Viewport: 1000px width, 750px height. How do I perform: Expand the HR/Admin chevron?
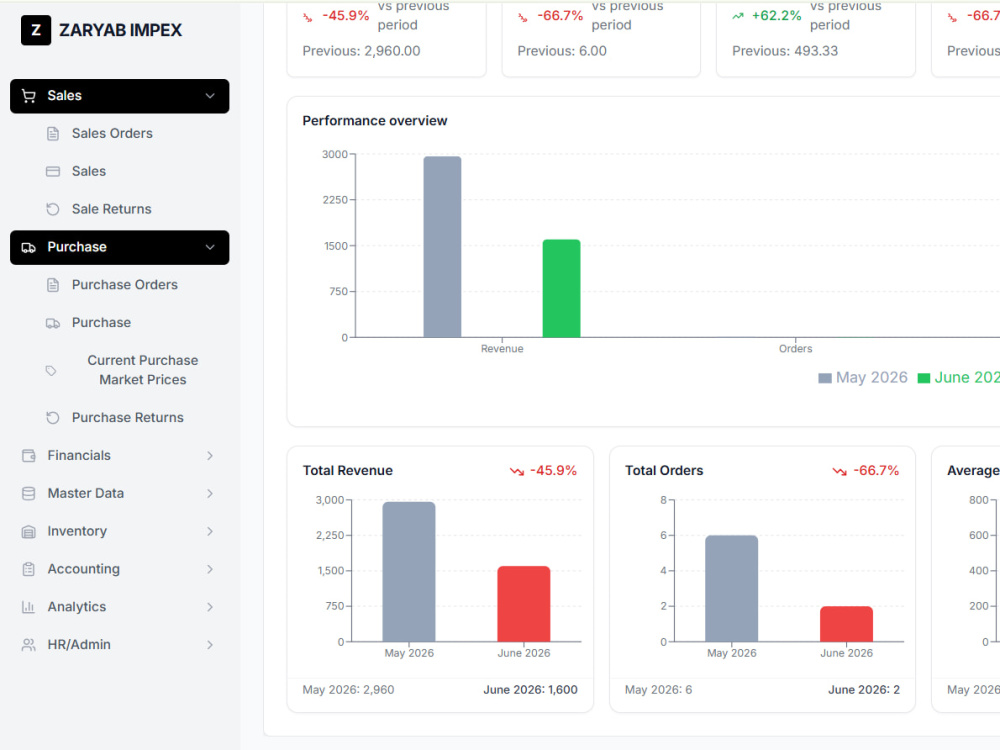point(210,645)
